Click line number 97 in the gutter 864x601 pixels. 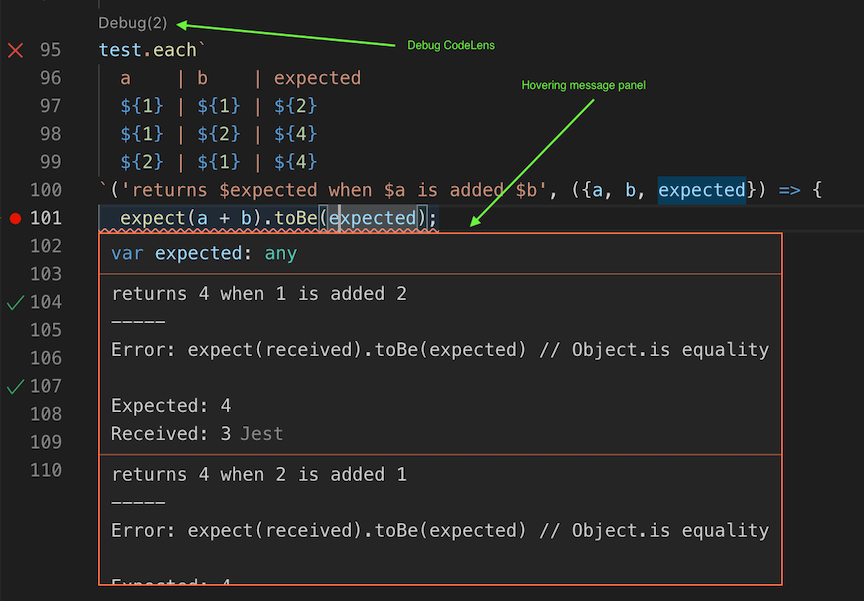click(x=50, y=106)
